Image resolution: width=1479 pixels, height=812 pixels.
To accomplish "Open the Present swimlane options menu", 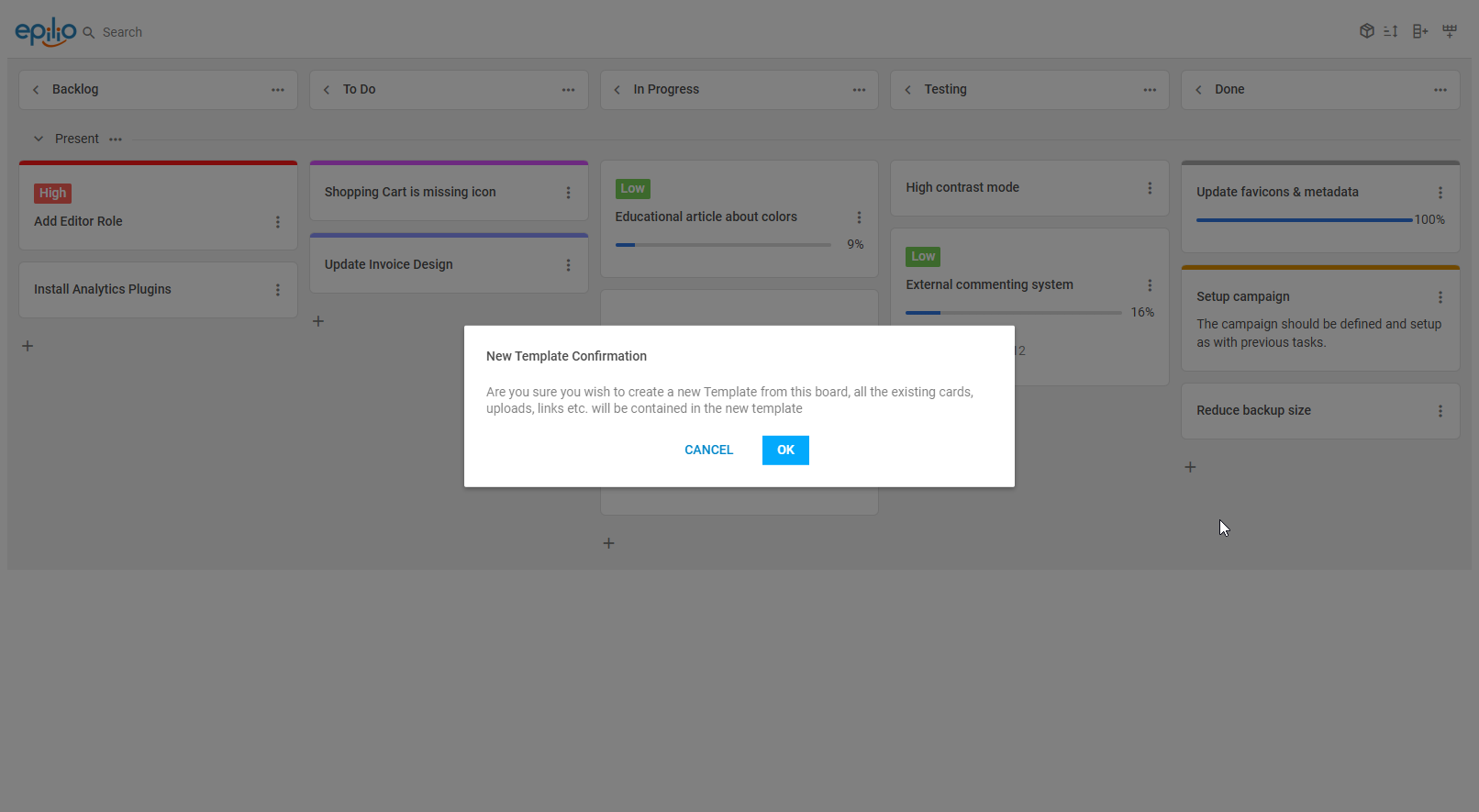I will (x=116, y=139).
